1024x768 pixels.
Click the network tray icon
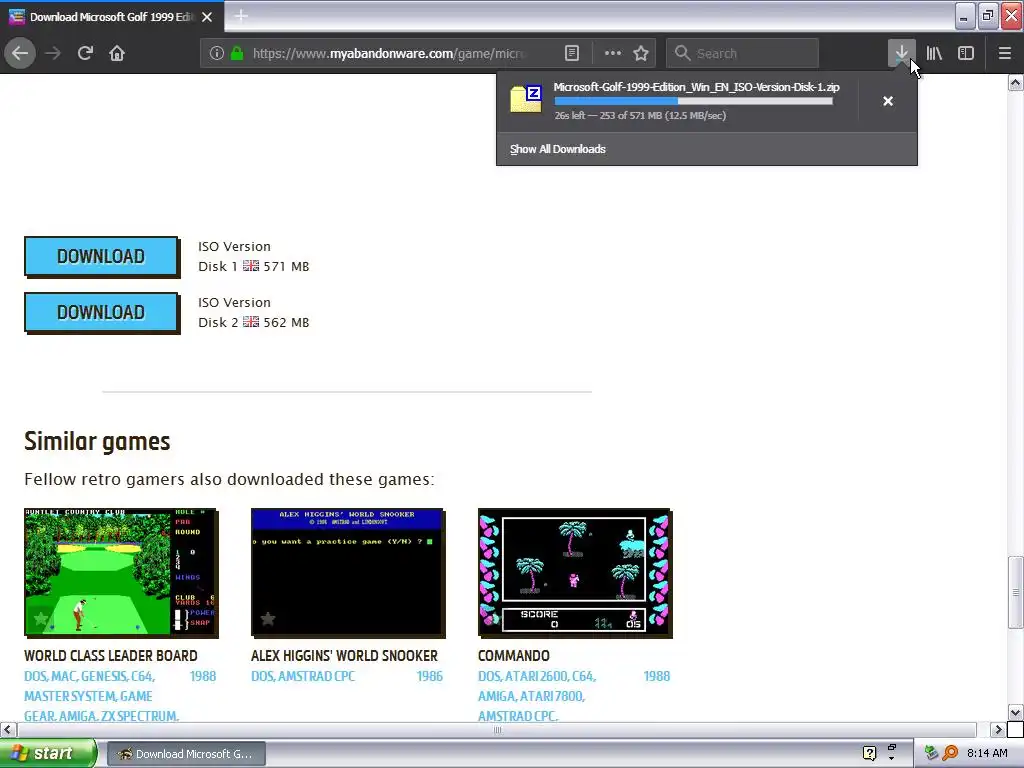coord(931,753)
